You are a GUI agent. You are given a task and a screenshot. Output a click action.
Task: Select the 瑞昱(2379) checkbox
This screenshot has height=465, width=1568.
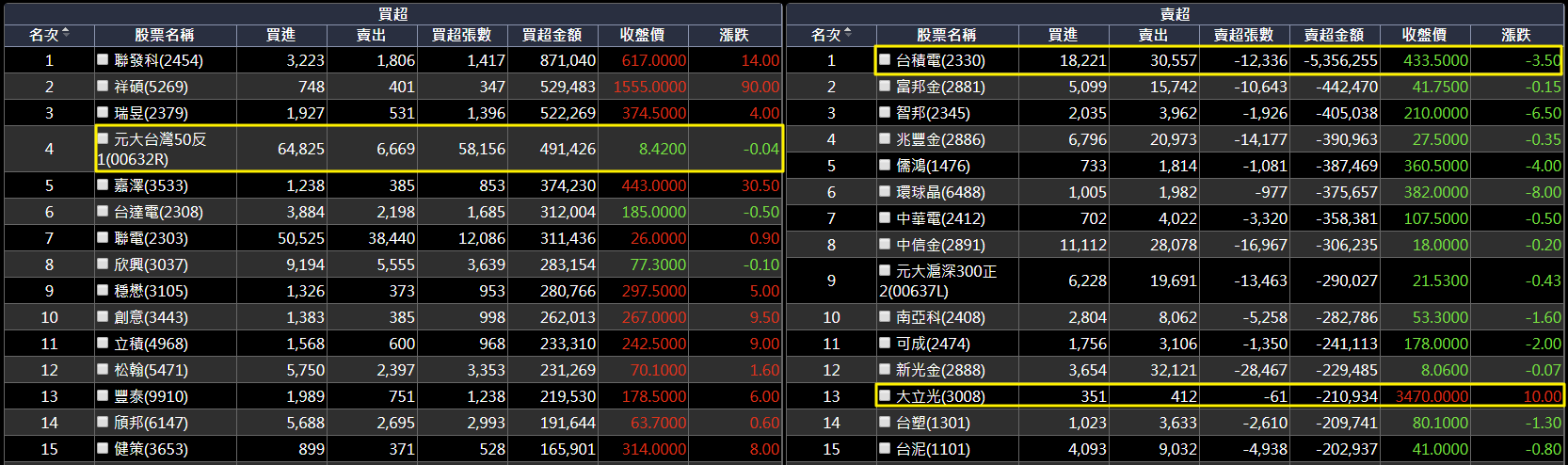pos(103,112)
